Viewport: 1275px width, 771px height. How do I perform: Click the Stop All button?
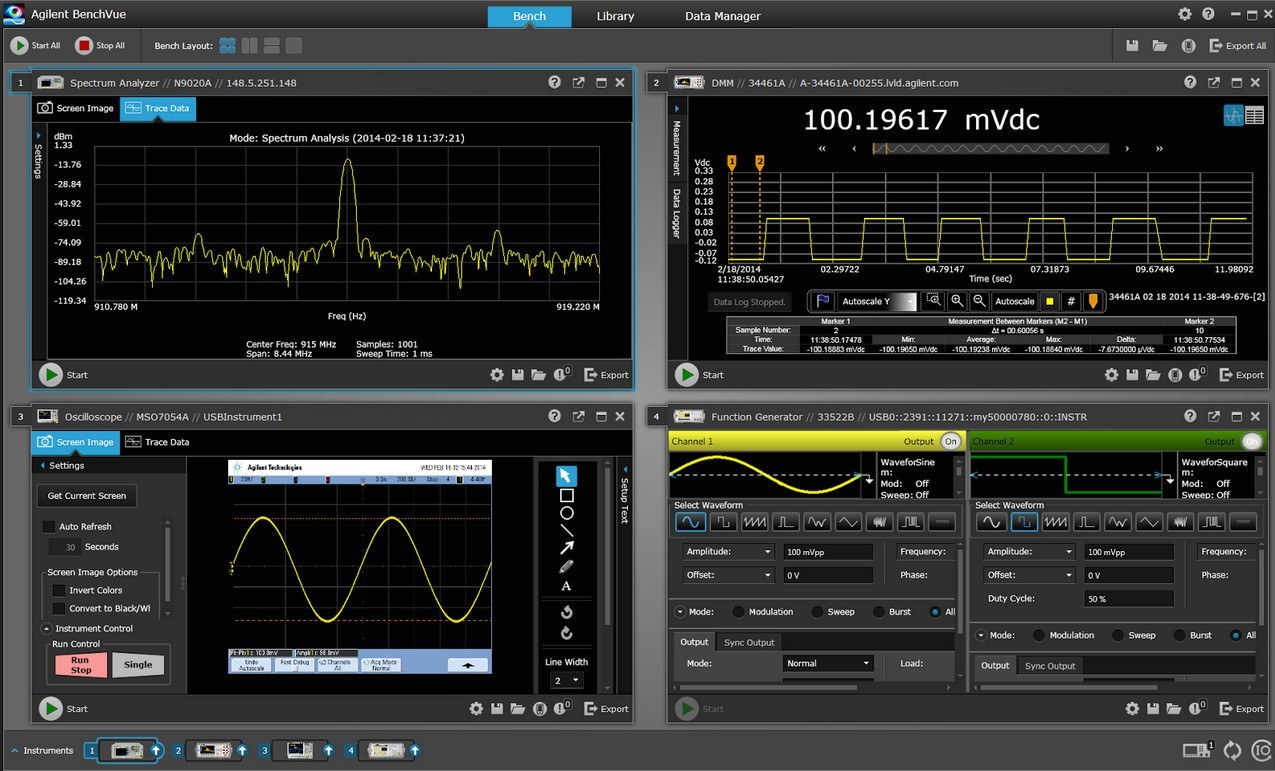[x=100, y=46]
